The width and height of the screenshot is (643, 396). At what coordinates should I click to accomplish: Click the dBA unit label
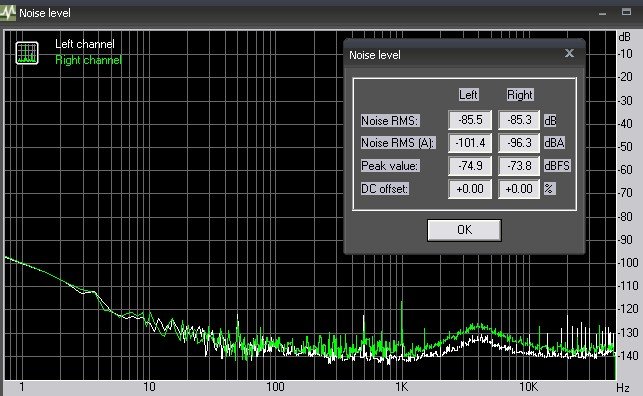554,143
